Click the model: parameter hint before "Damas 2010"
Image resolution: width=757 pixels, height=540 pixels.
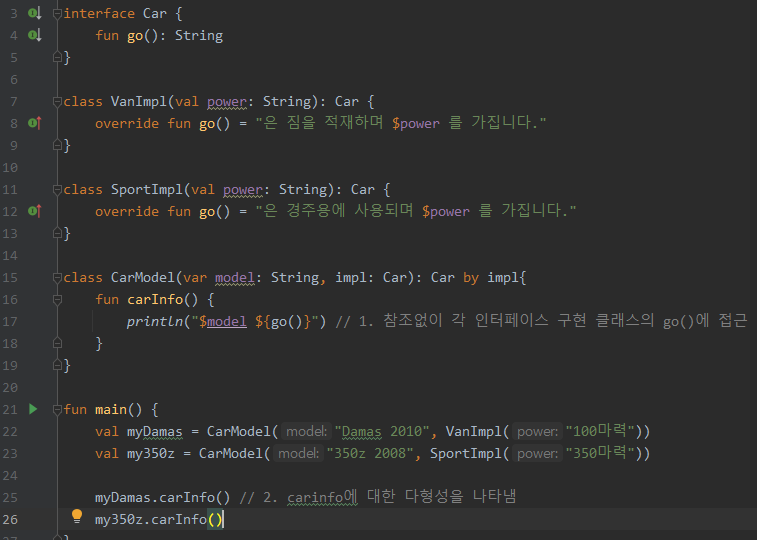coord(306,431)
